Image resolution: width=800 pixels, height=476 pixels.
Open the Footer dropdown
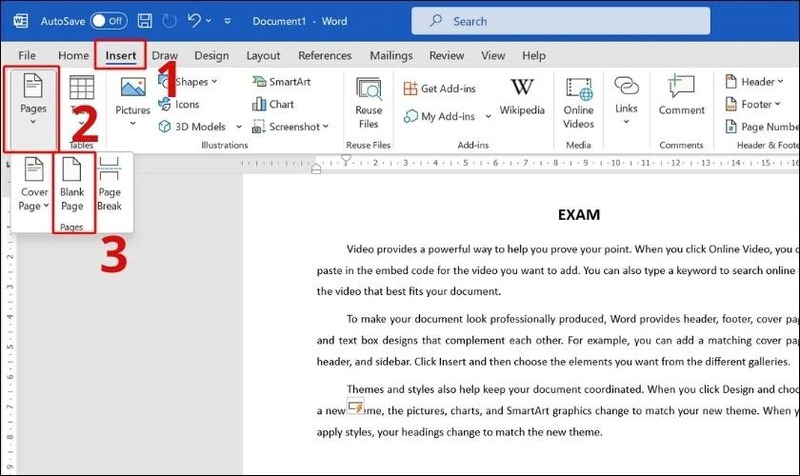pos(753,104)
